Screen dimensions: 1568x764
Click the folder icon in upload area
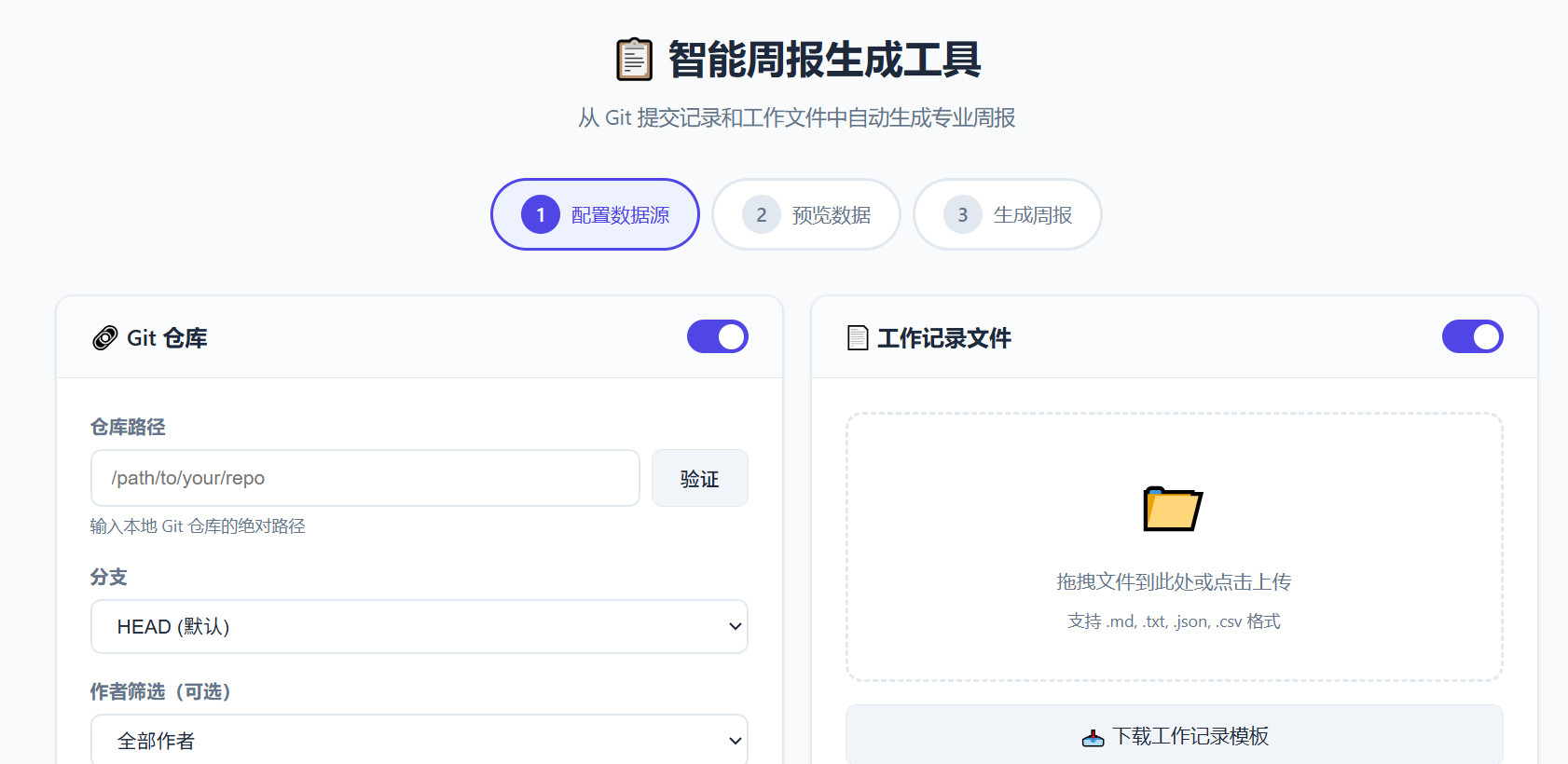pos(1173,509)
